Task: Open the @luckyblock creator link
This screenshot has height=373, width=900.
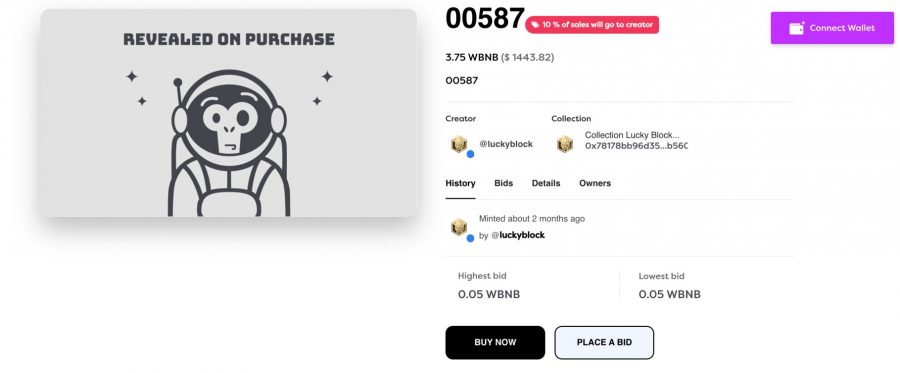Action: point(506,144)
